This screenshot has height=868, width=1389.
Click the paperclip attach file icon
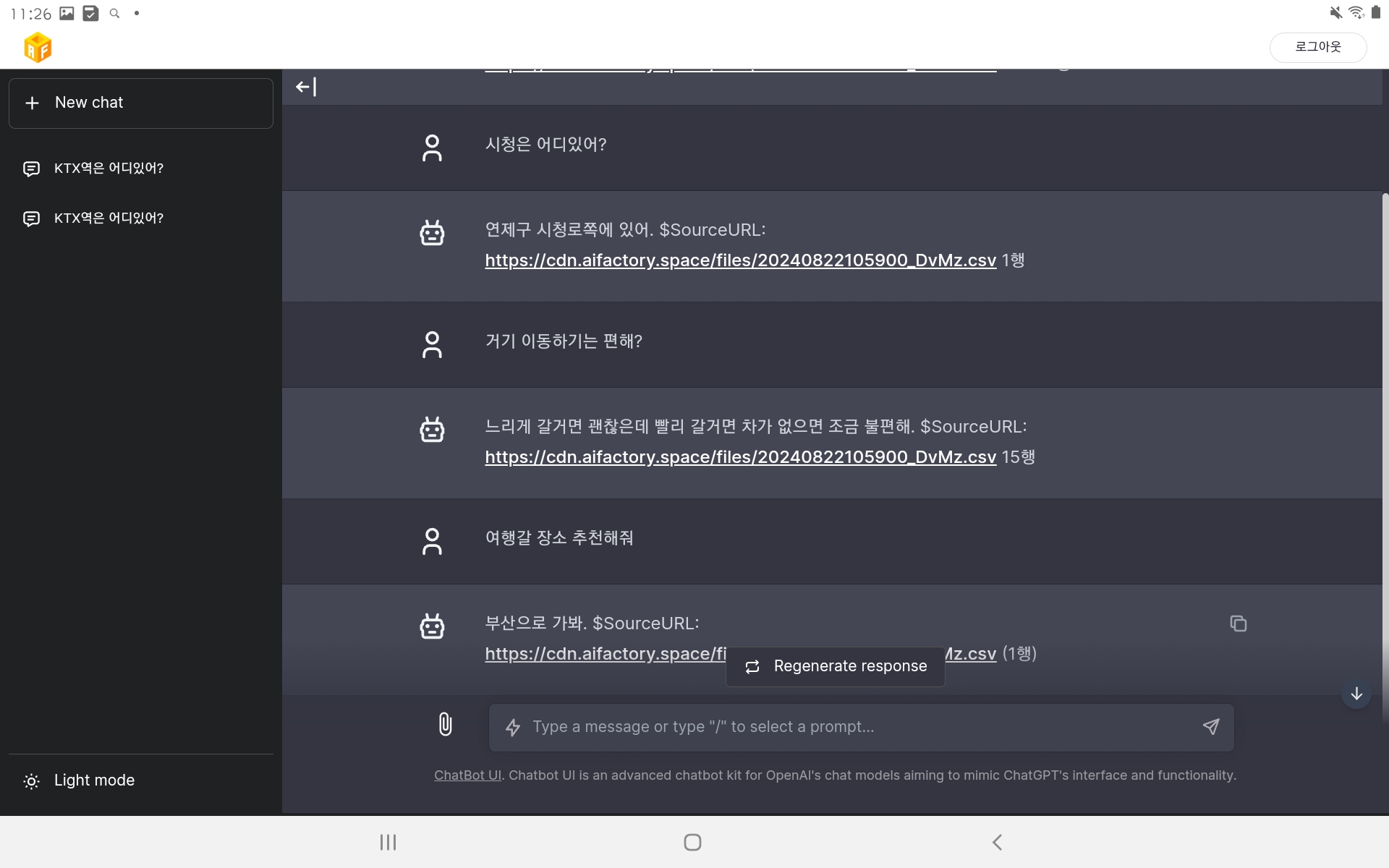pyautogui.click(x=445, y=724)
